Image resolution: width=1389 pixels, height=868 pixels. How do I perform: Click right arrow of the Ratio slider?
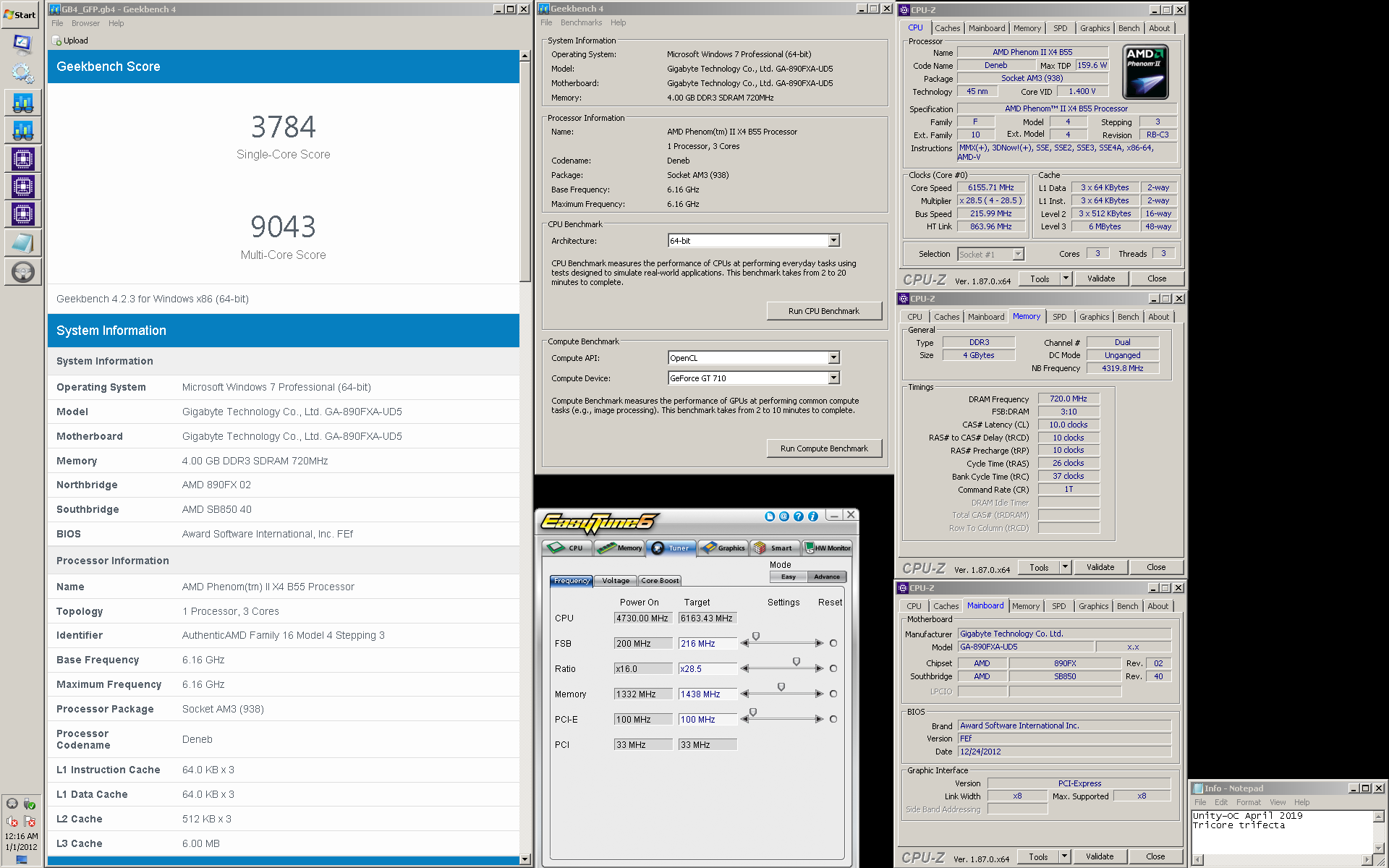click(x=819, y=668)
